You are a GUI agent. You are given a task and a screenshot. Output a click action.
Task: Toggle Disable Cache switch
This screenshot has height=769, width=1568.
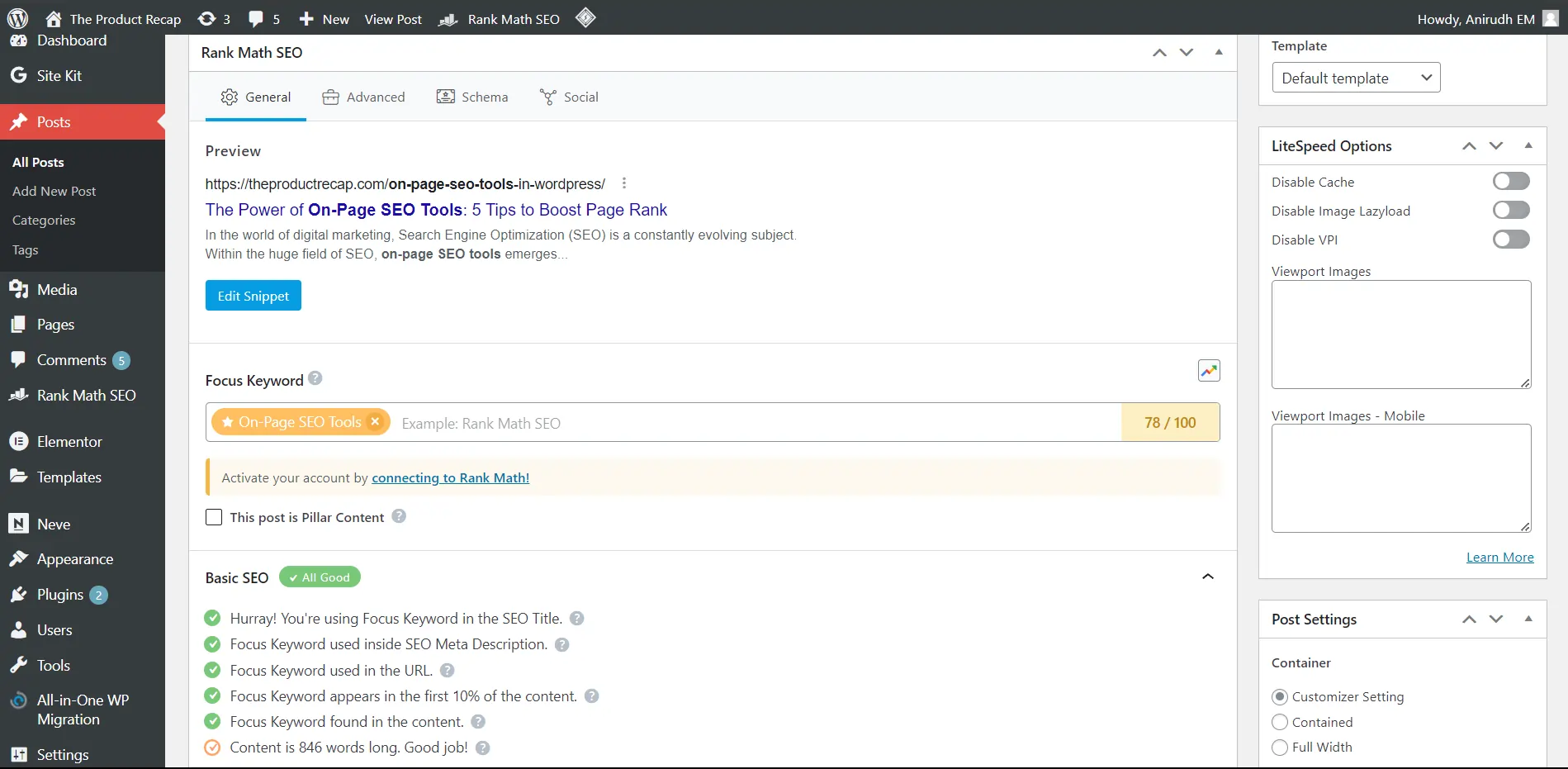pyautogui.click(x=1511, y=181)
